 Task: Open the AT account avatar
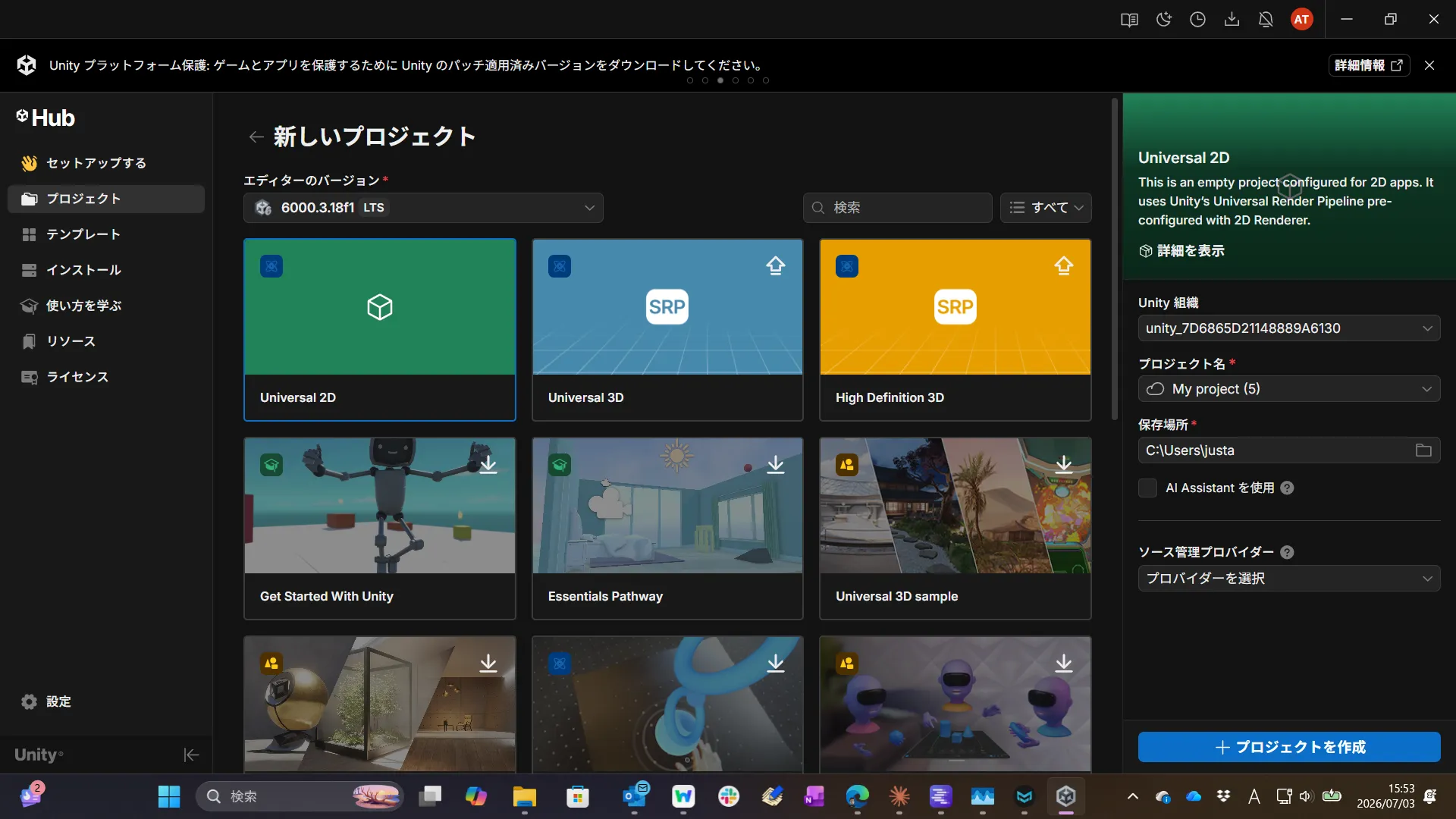point(1302,20)
